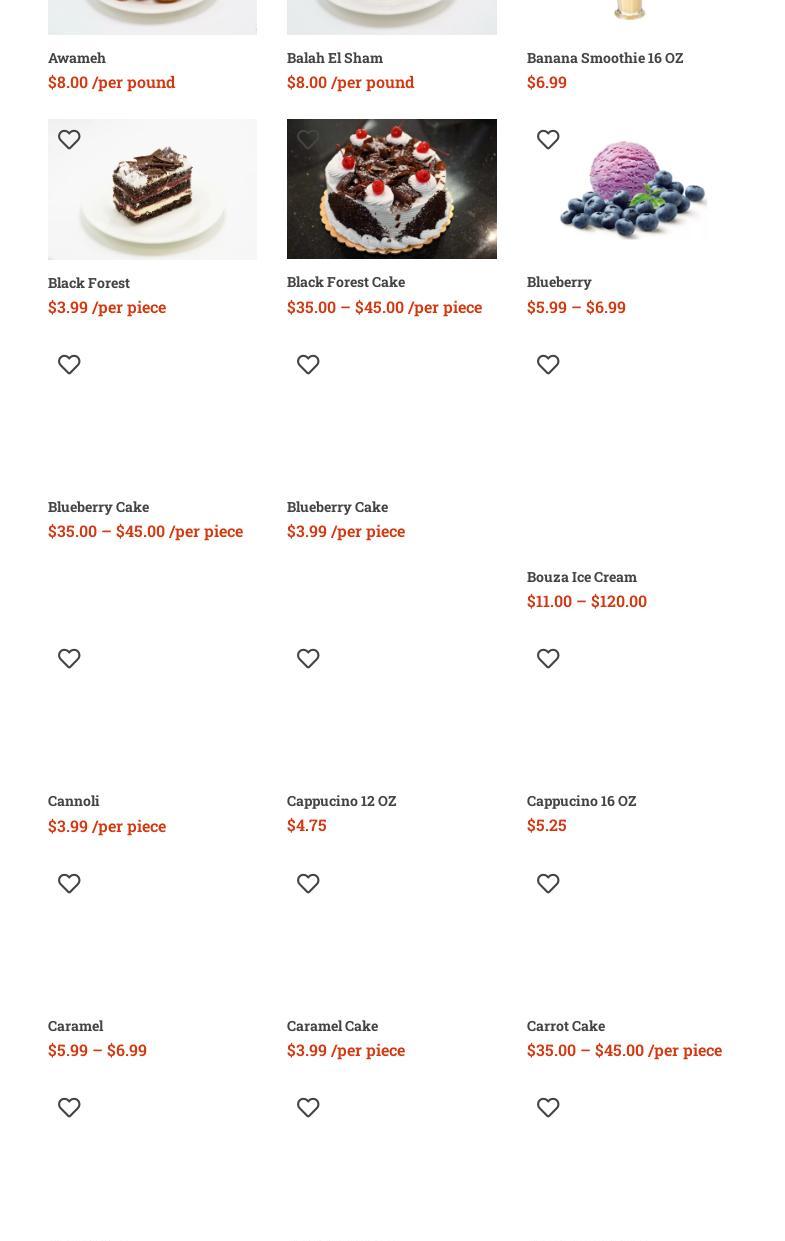Add Black Forest piece to wishlist
The width and height of the screenshot is (785, 1241).
pos(69,140)
